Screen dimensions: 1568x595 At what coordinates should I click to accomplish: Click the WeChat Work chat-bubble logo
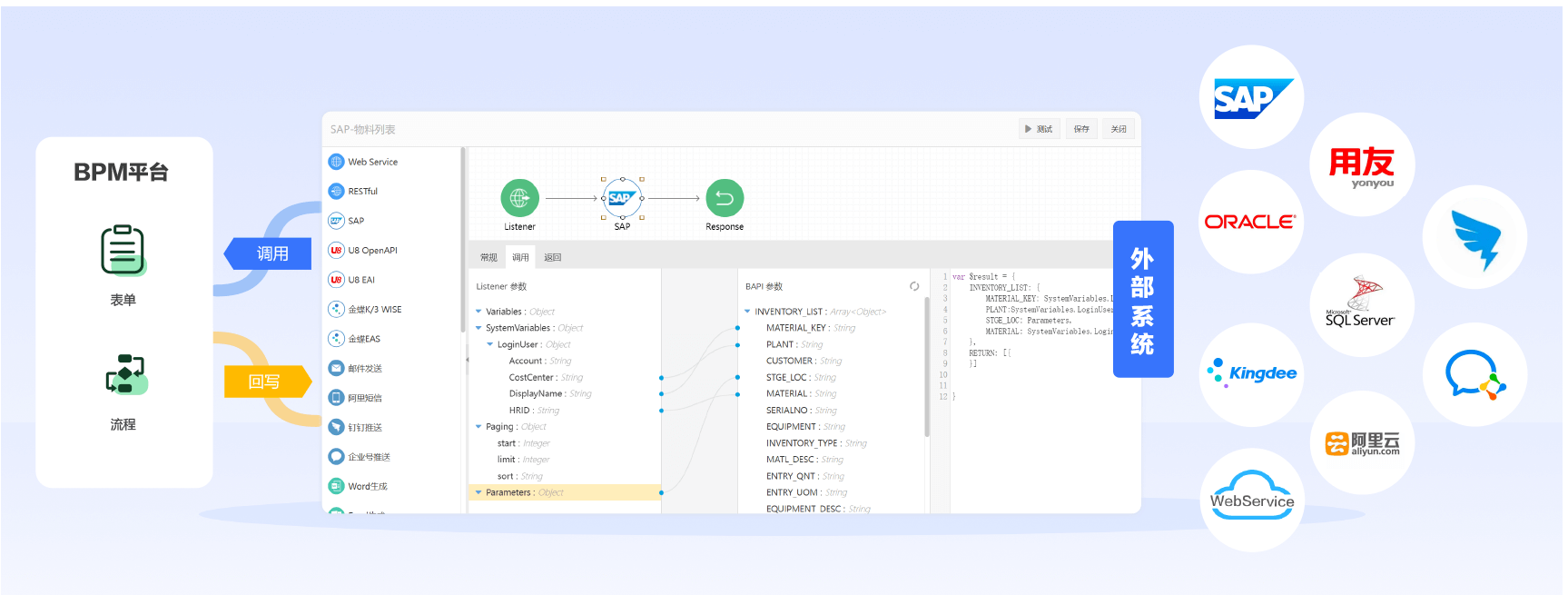point(1474,374)
